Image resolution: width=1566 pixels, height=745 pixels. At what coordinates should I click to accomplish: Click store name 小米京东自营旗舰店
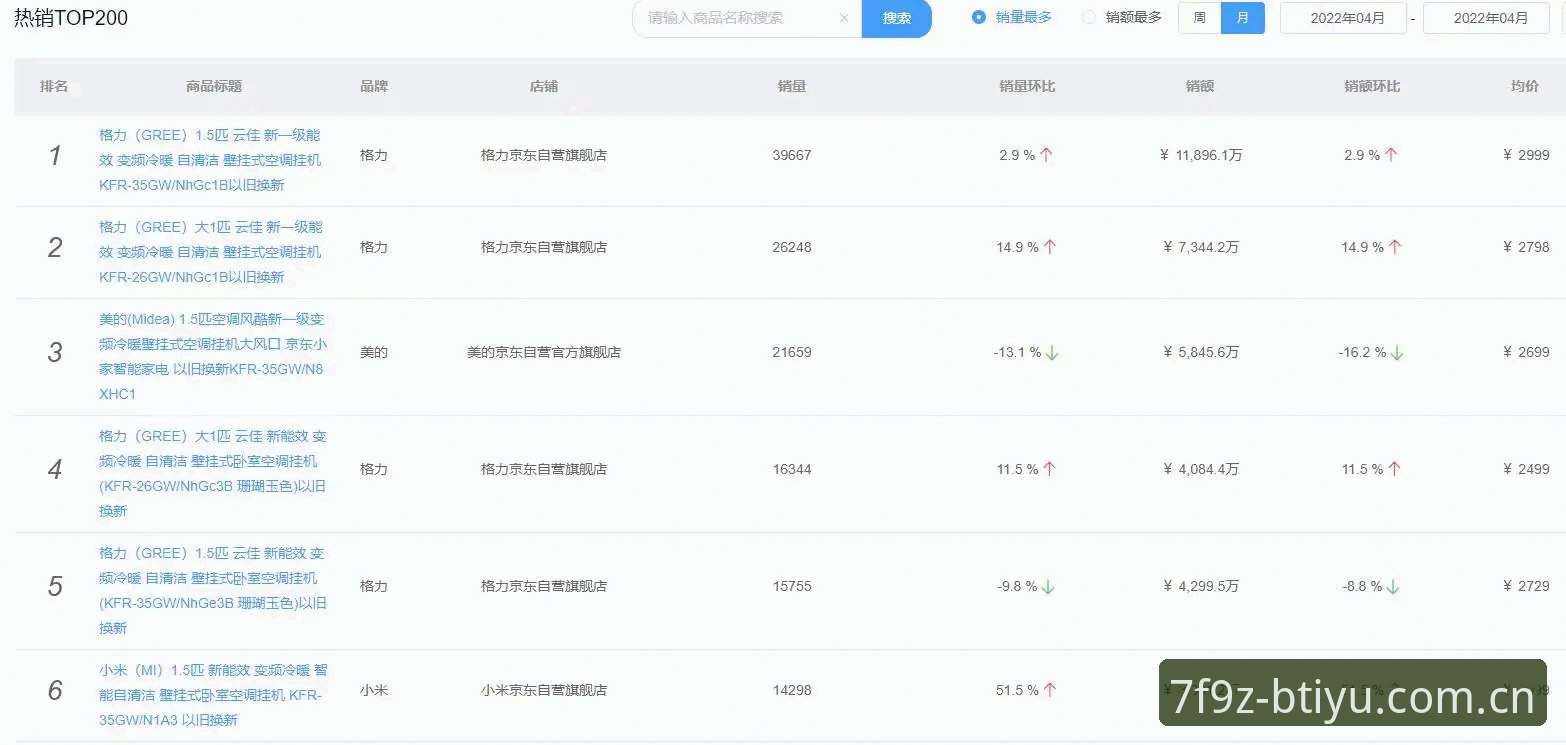(x=544, y=690)
